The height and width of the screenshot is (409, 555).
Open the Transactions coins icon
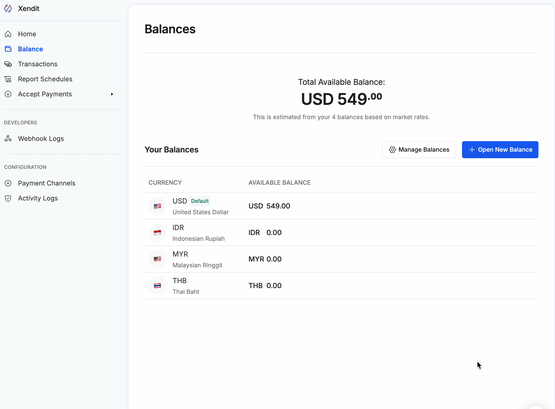coord(8,64)
